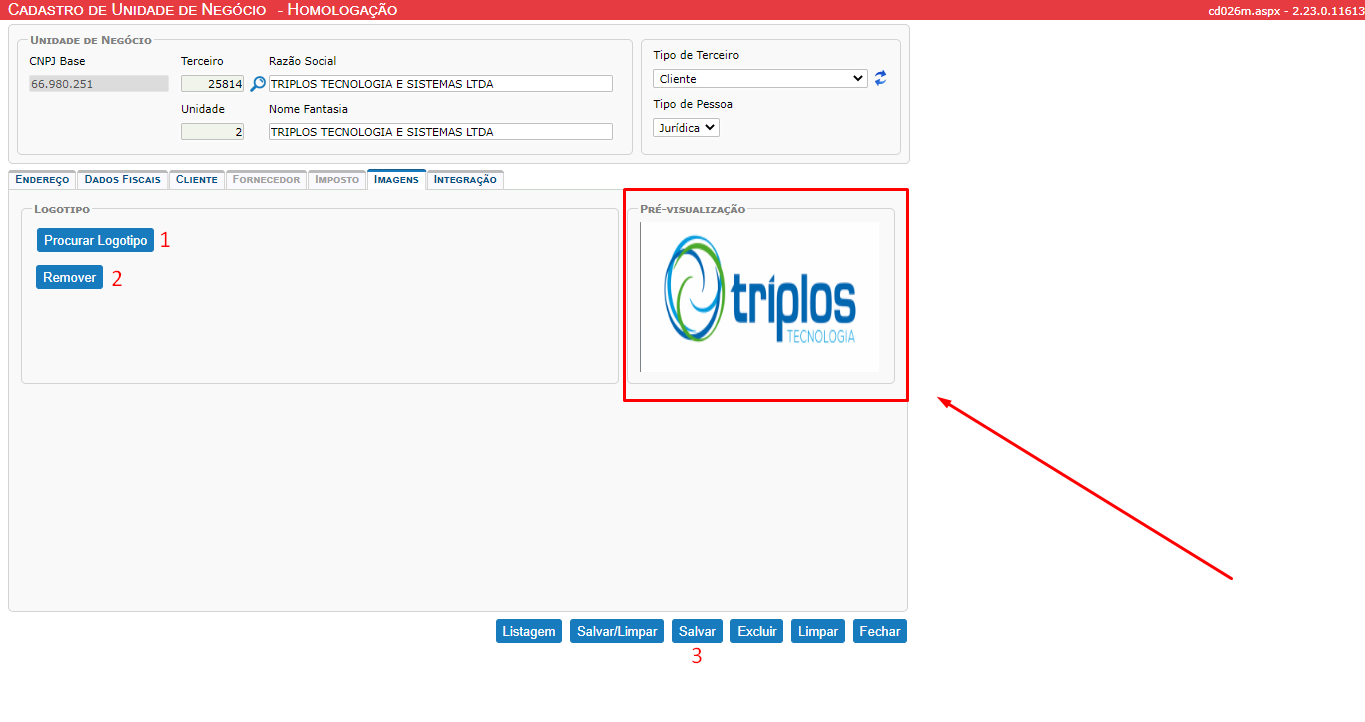
Task: Open the Imposto tab
Action: tap(337, 180)
